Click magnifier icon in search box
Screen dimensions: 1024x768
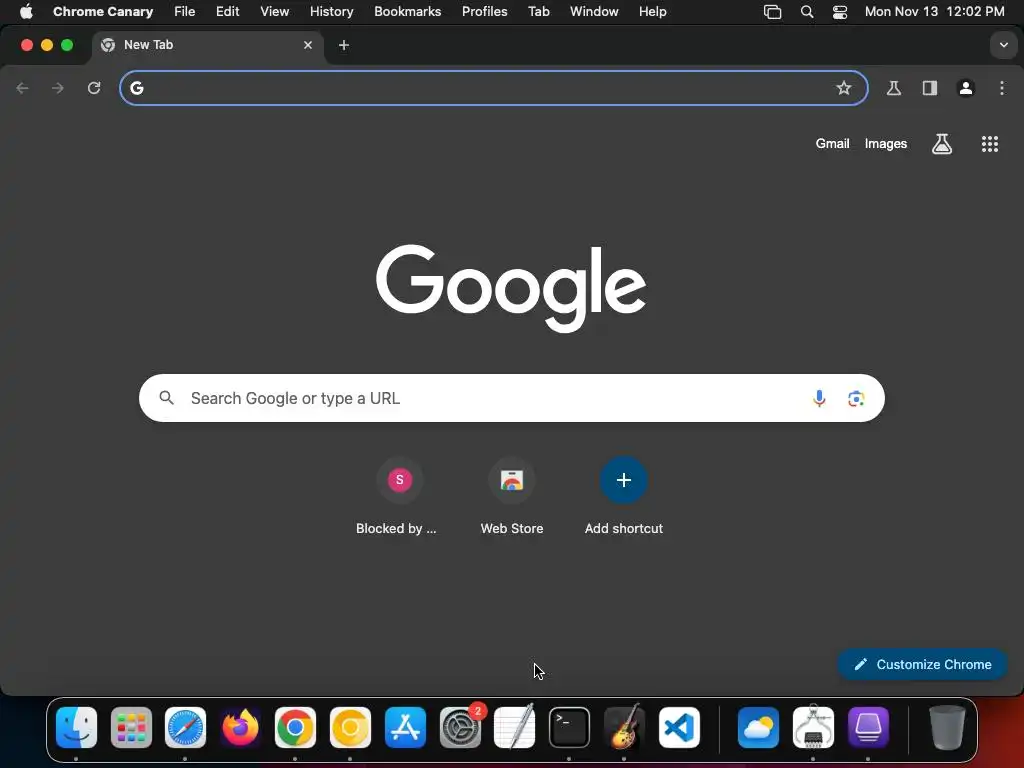click(167, 398)
